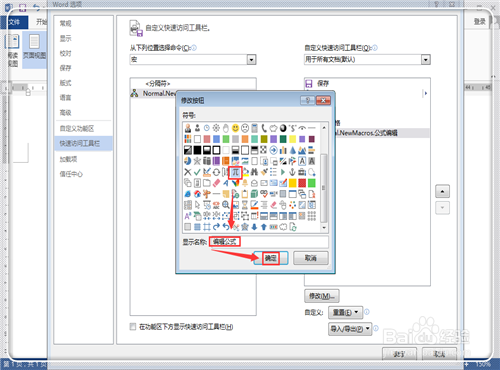
Task: Pick the yellow smiley face symbol
Action: 235,128
